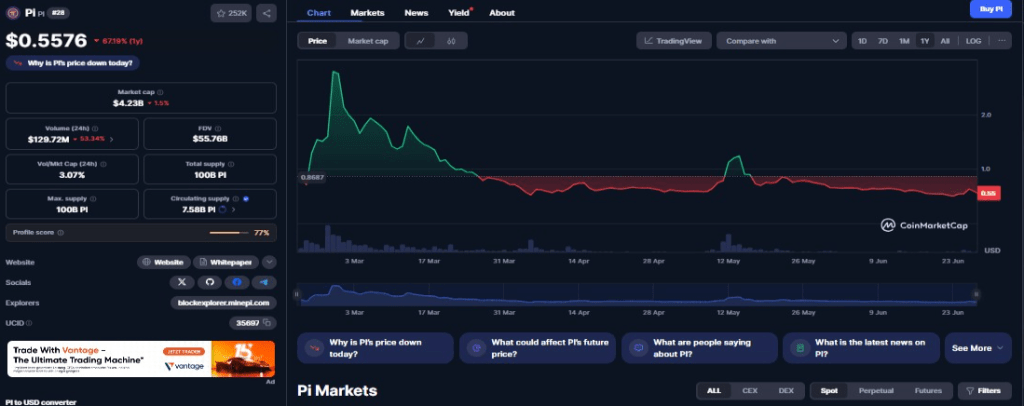
Task: Open the Whitepaper link
Action: point(226,262)
